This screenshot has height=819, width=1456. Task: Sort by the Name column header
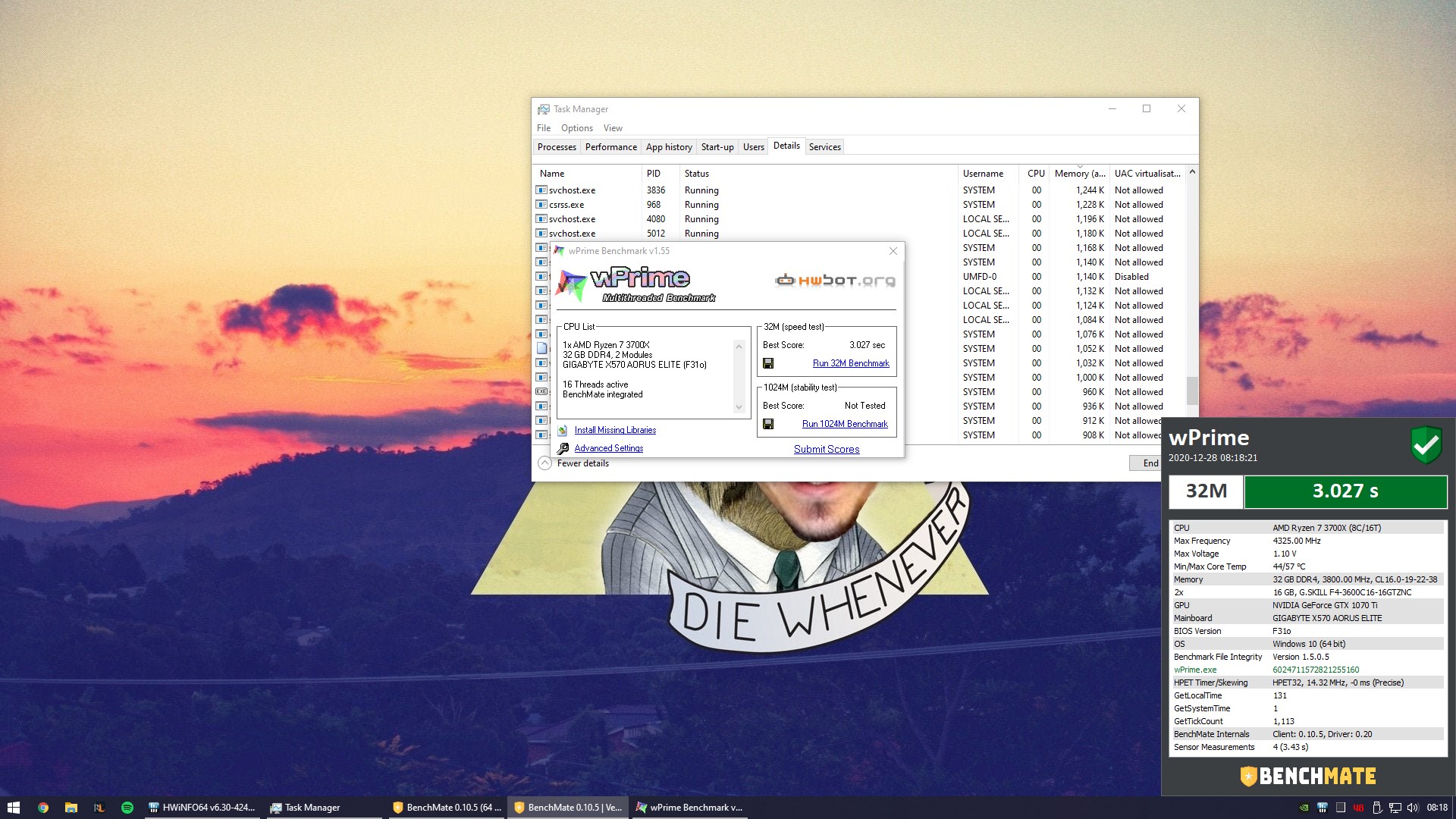[x=588, y=174]
